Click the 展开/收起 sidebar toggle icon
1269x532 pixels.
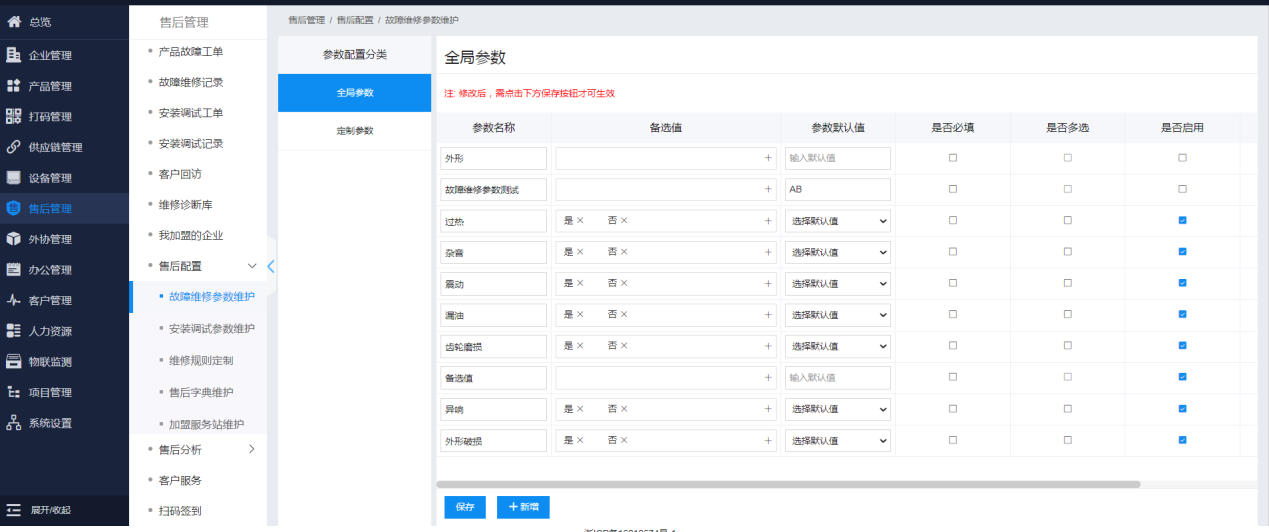point(14,510)
